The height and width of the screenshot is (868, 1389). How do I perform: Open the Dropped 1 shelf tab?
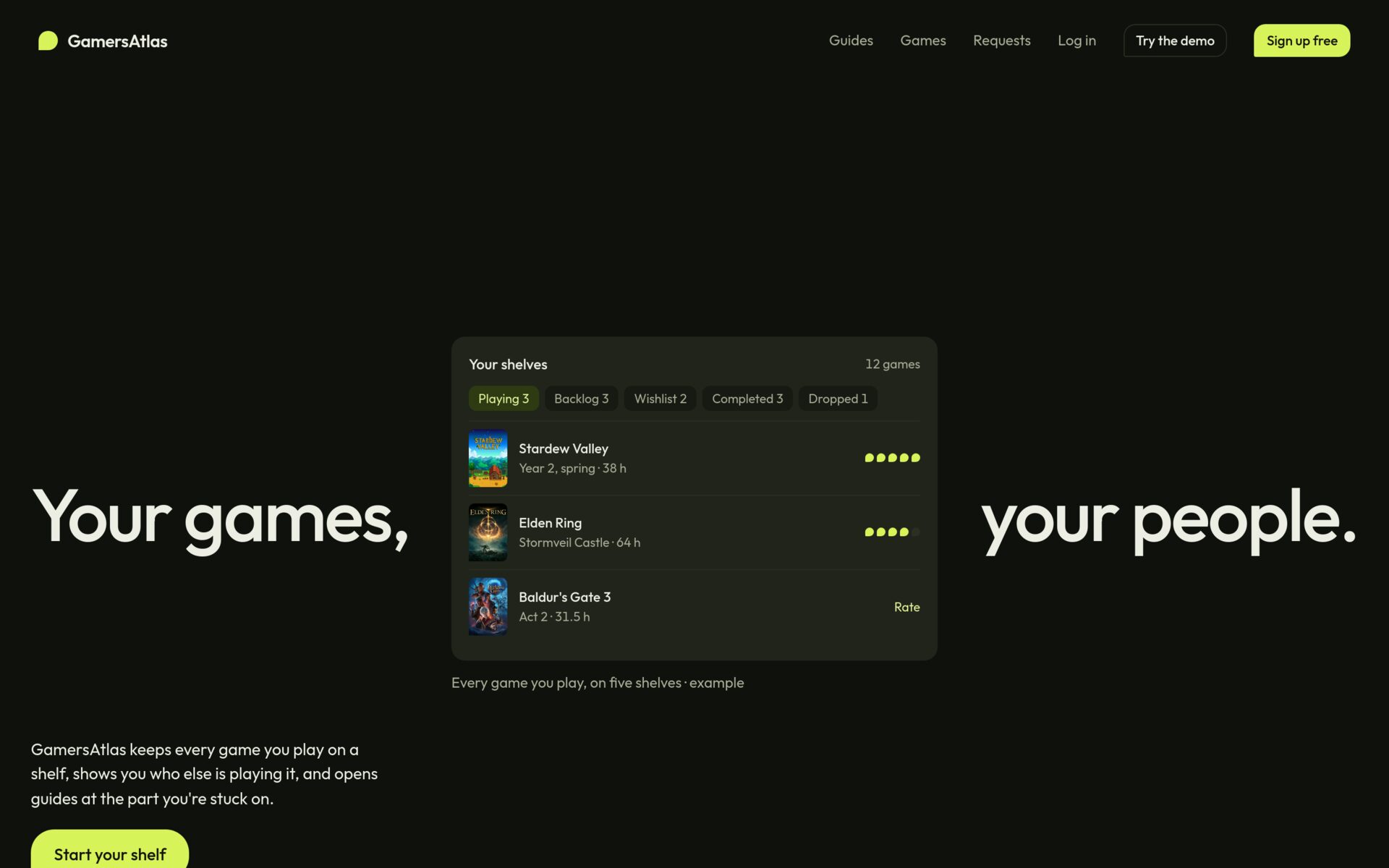point(838,399)
